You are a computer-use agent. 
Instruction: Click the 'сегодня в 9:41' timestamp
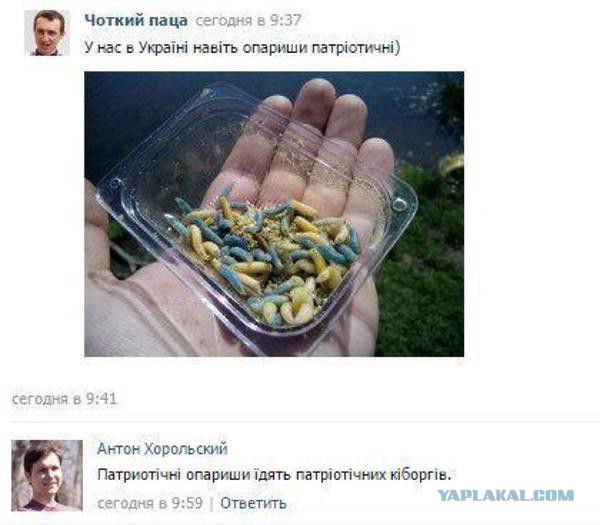(x=64, y=399)
